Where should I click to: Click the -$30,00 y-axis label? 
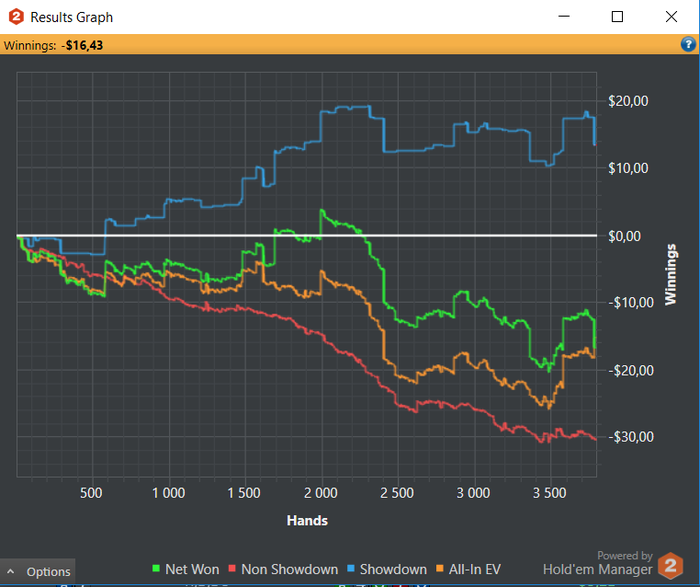coord(631,437)
